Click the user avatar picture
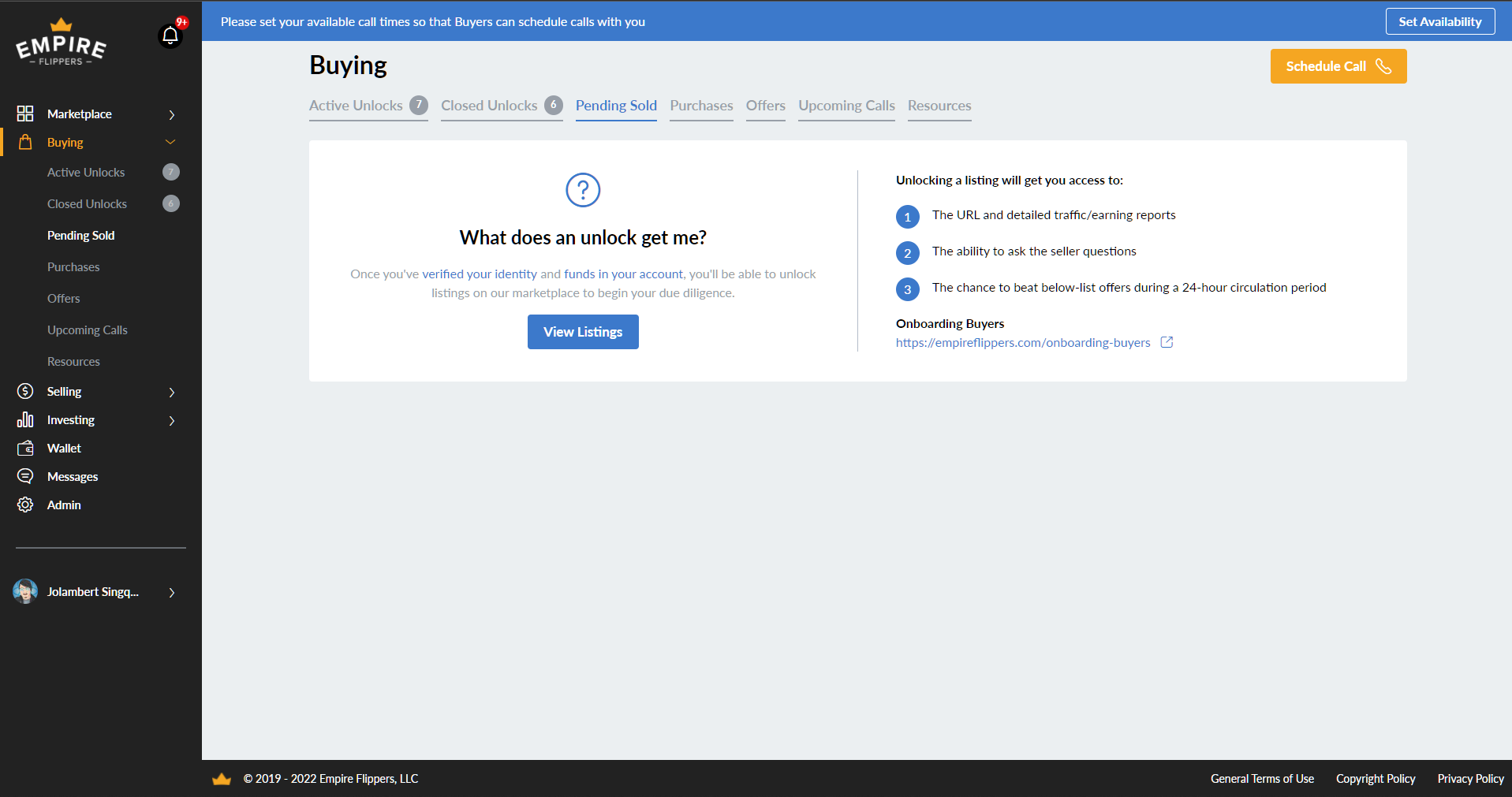Screen dimensions: 1512x797 point(25,591)
